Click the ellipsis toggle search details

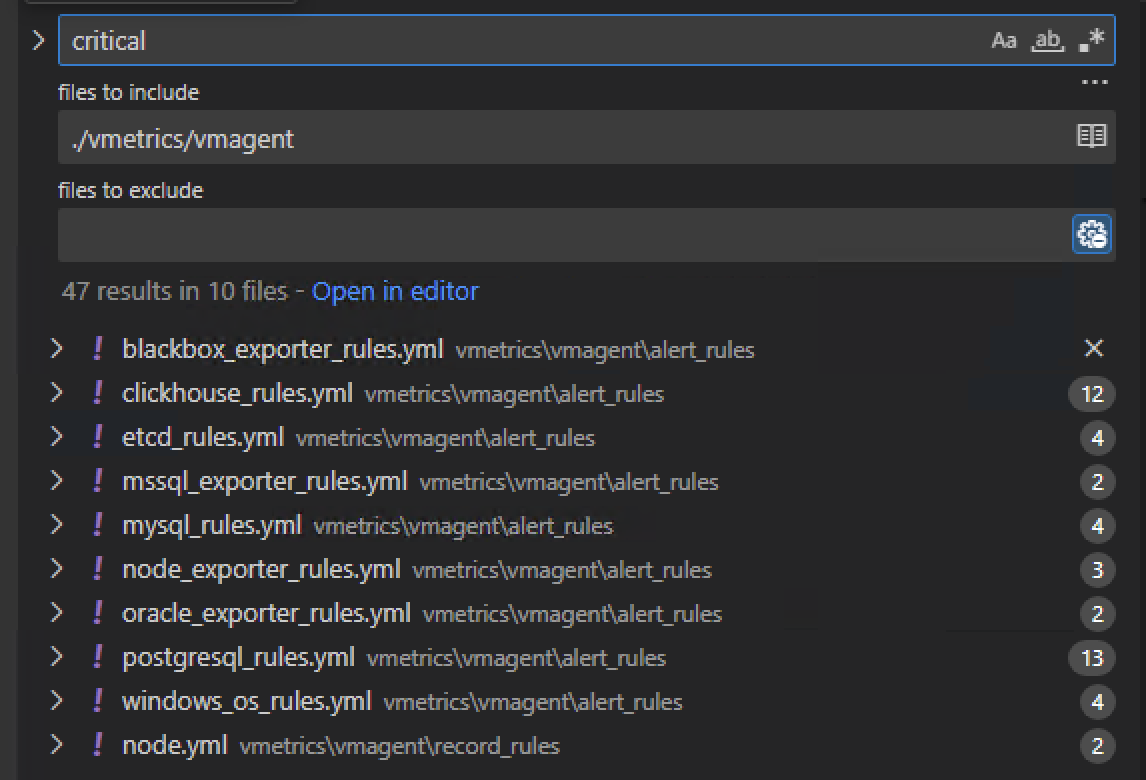[x=1095, y=83]
